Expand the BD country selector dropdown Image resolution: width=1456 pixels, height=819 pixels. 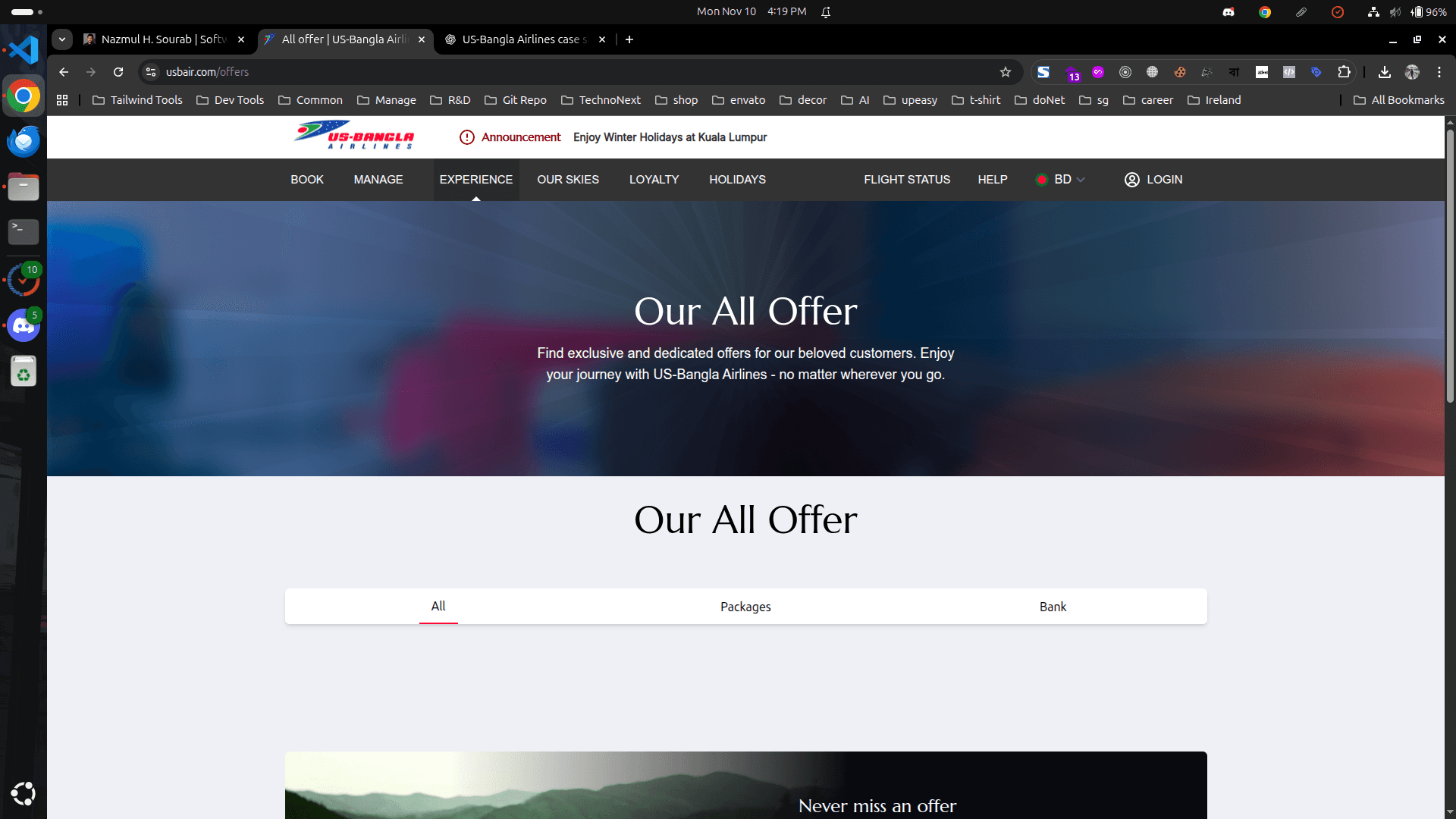[1060, 180]
